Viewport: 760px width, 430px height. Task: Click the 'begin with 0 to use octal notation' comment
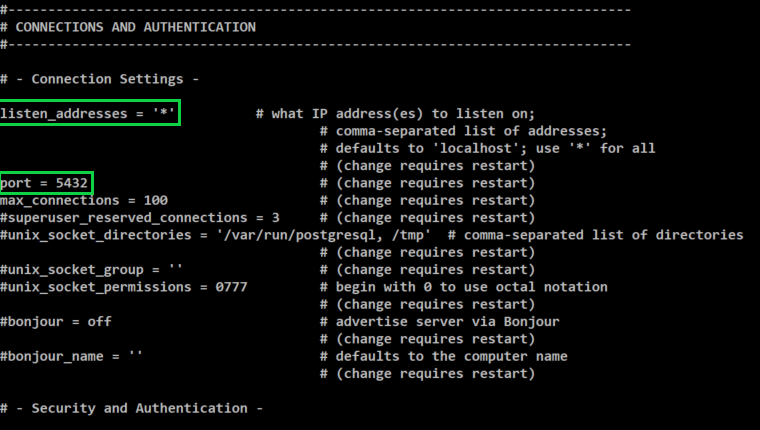470,287
